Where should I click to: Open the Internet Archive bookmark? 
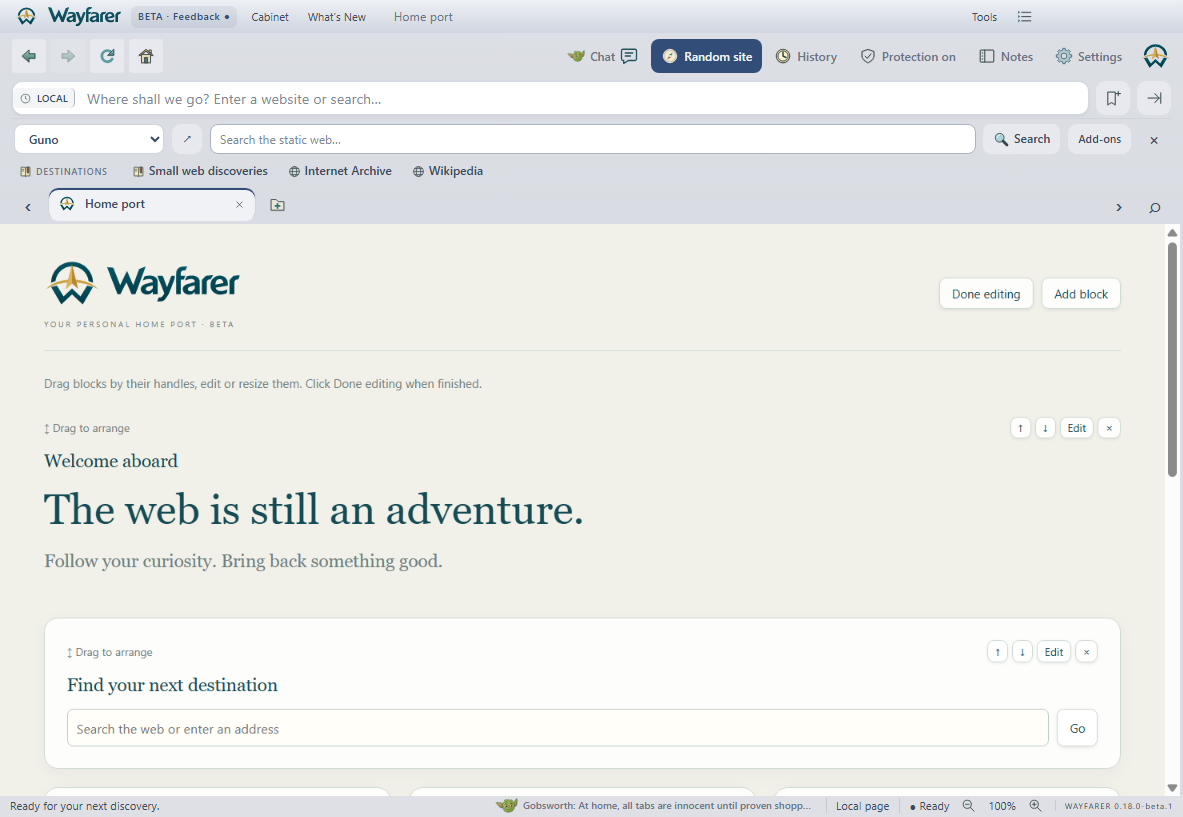tap(340, 171)
